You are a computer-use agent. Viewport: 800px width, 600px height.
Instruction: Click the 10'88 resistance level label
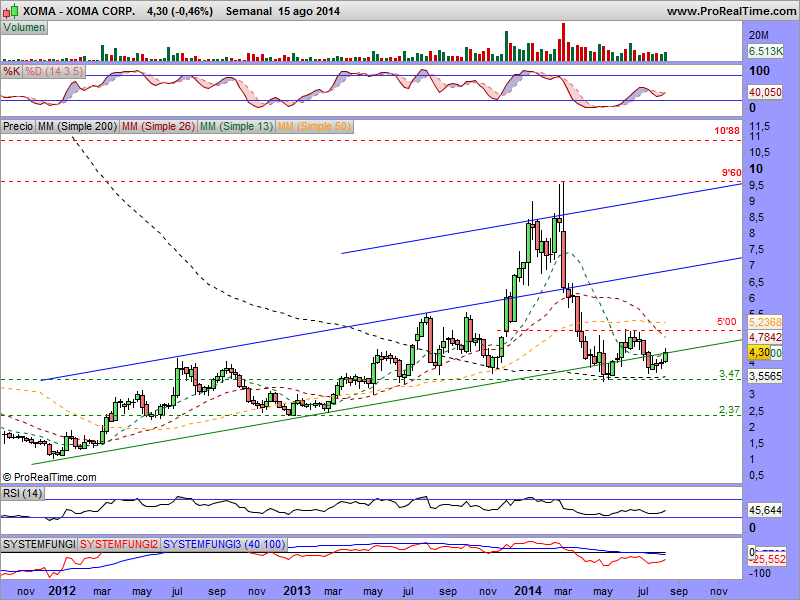[x=727, y=131]
